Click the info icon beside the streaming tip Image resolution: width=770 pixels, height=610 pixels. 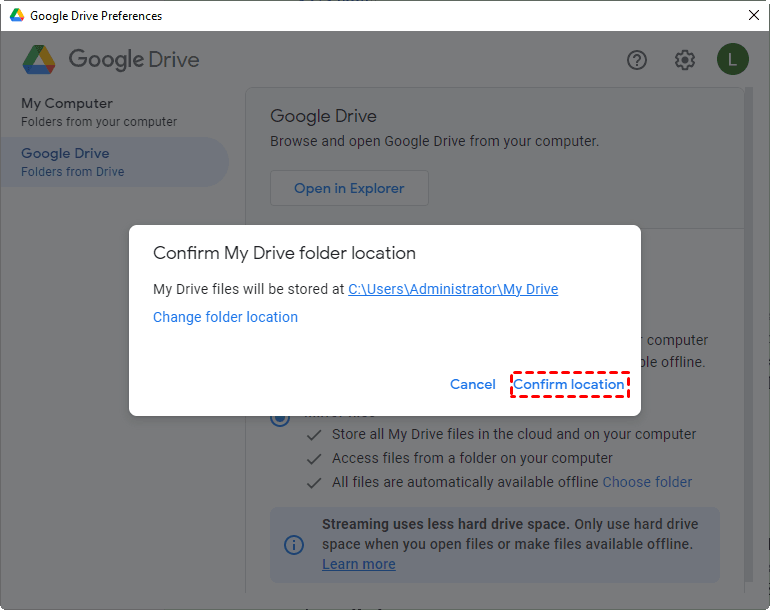(294, 545)
